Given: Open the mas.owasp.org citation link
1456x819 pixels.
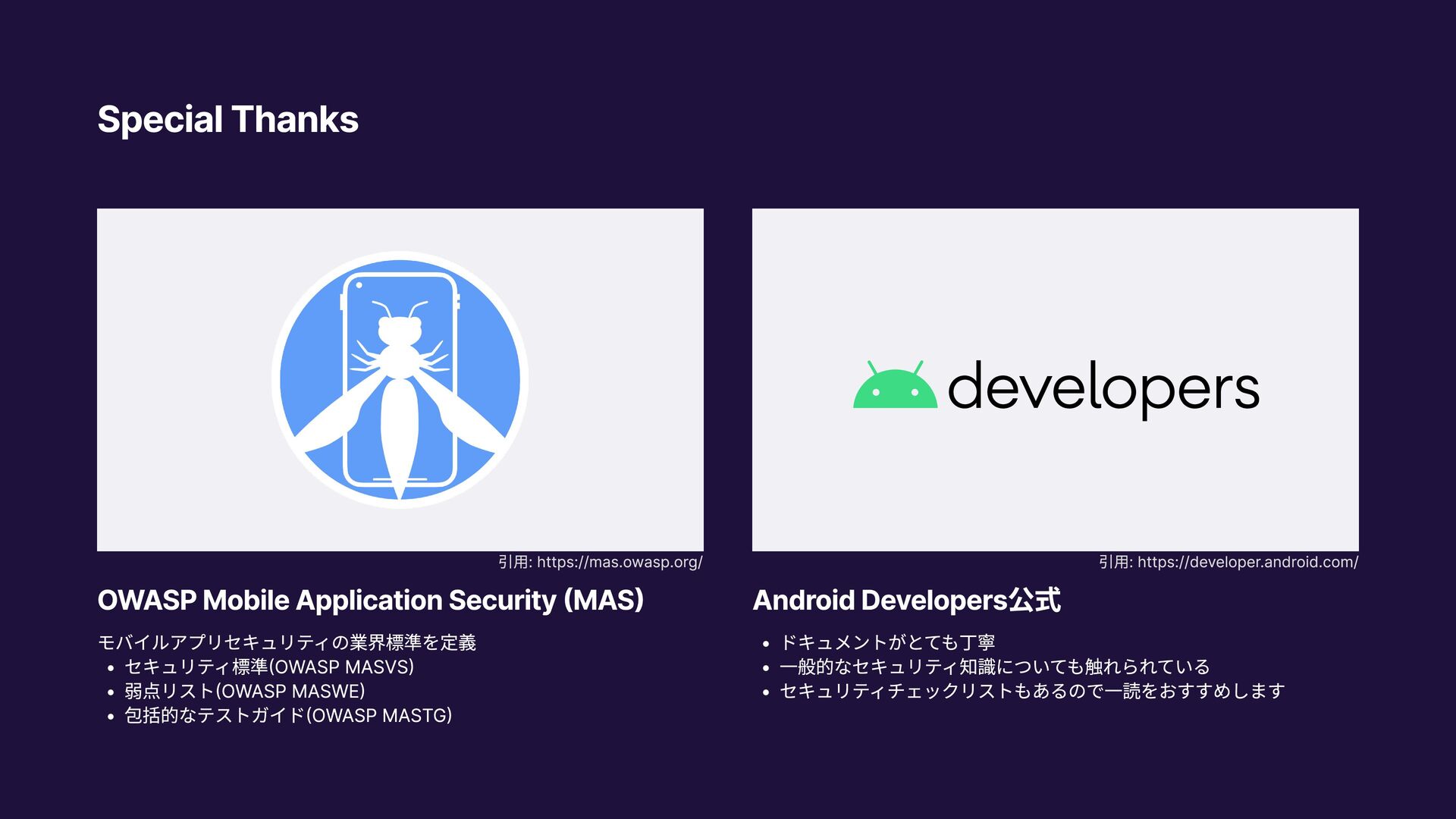Looking at the screenshot, I should point(619,562).
